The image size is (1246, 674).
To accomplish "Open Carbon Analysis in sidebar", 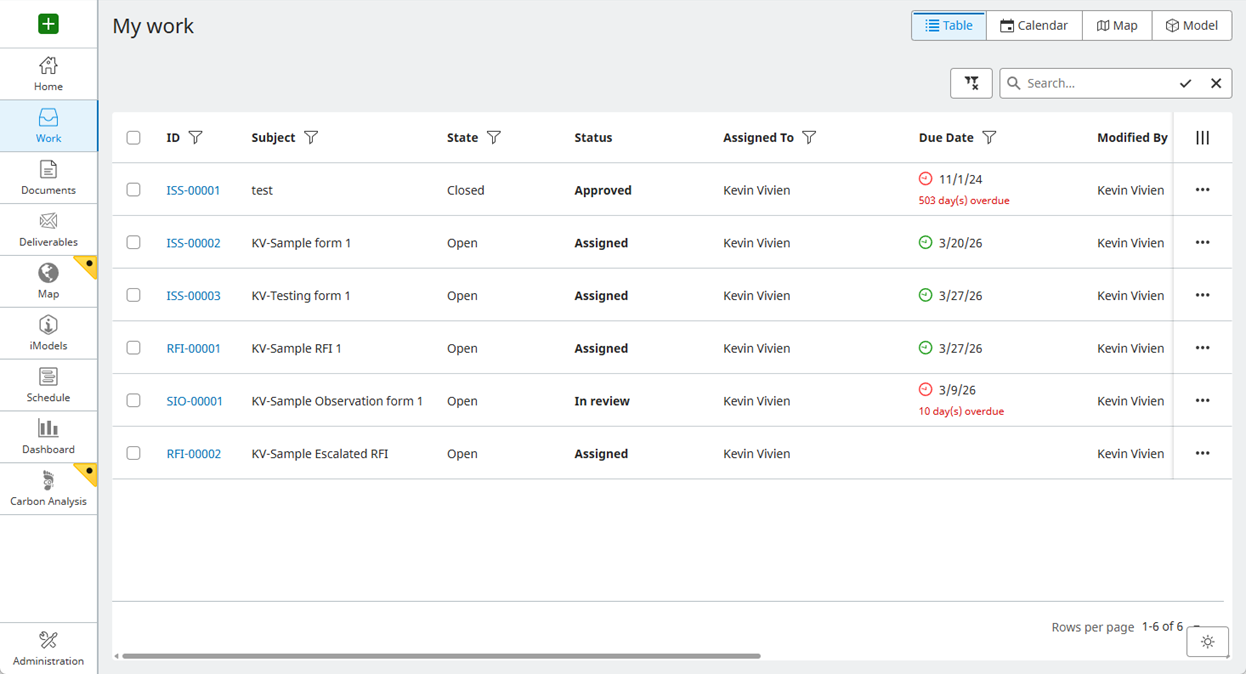I will pyautogui.click(x=48, y=490).
